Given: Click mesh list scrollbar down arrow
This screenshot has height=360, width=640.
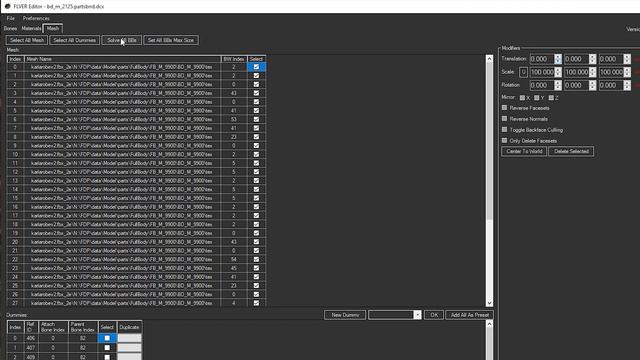Looking at the screenshot, I should point(489,303).
